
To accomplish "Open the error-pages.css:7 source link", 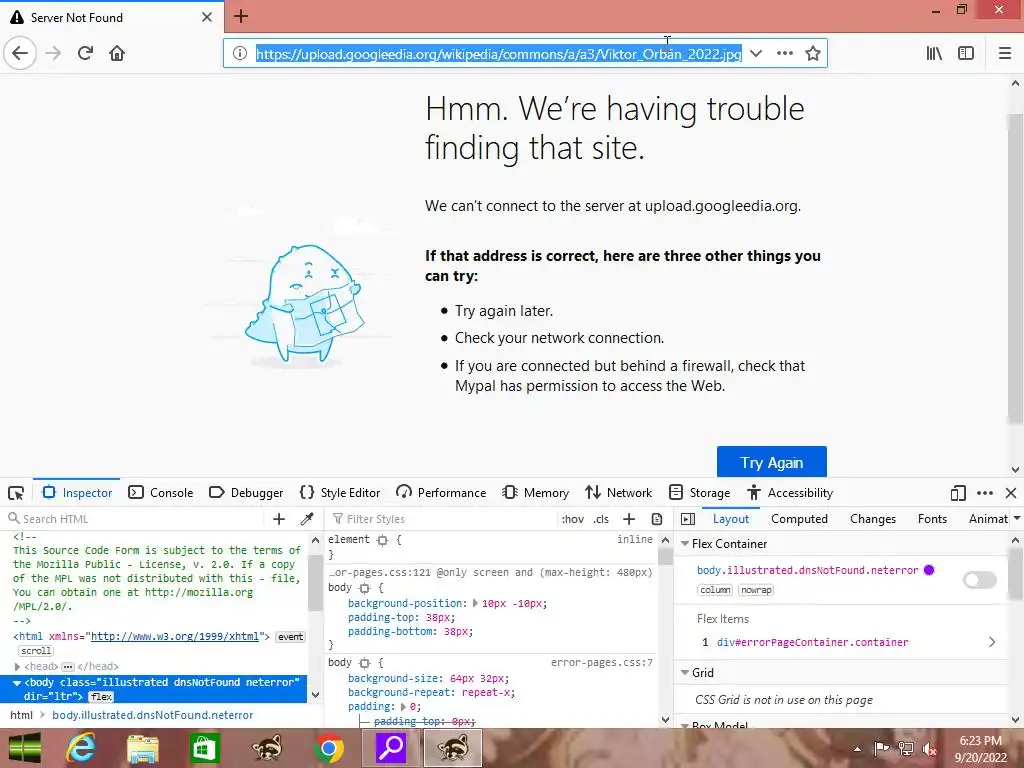I will (x=601, y=663).
